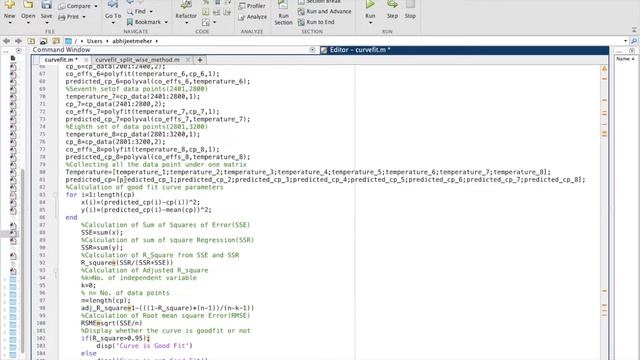This screenshot has width=640, height=360.
Task: Click the Current Folder panel scrollbar
Action: click(23, 261)
